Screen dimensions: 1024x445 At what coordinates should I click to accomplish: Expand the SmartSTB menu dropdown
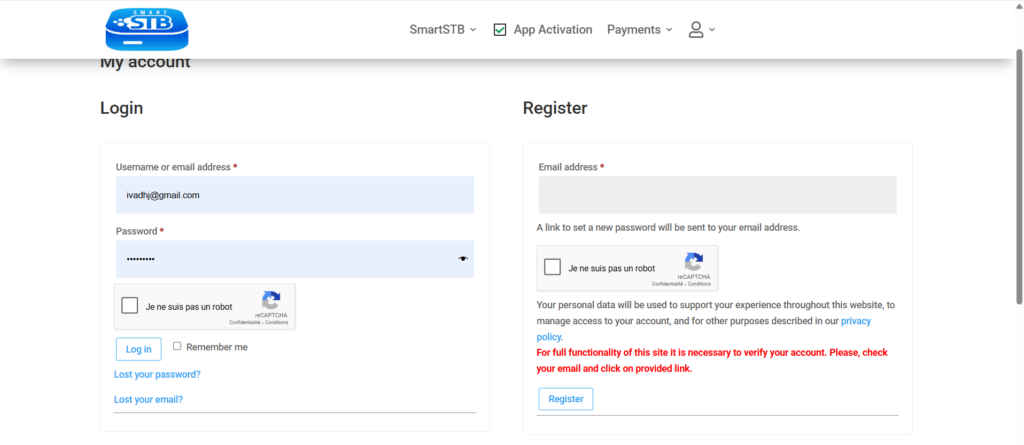[x=443, y=30]
